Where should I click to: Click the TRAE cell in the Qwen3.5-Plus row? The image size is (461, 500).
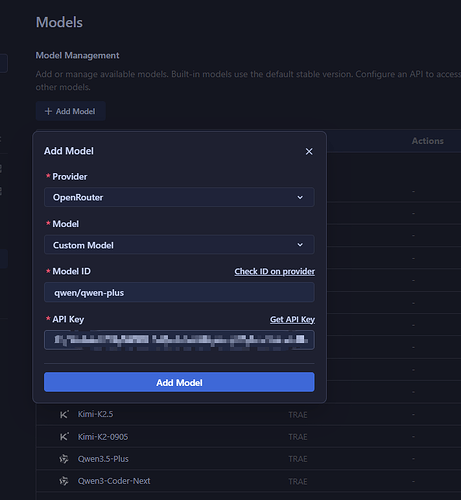298,459
